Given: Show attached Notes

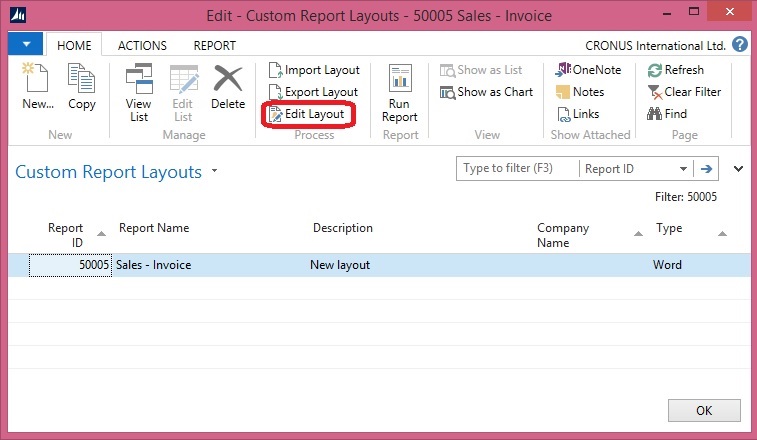Looking at the screenshot, I should 580,92.
